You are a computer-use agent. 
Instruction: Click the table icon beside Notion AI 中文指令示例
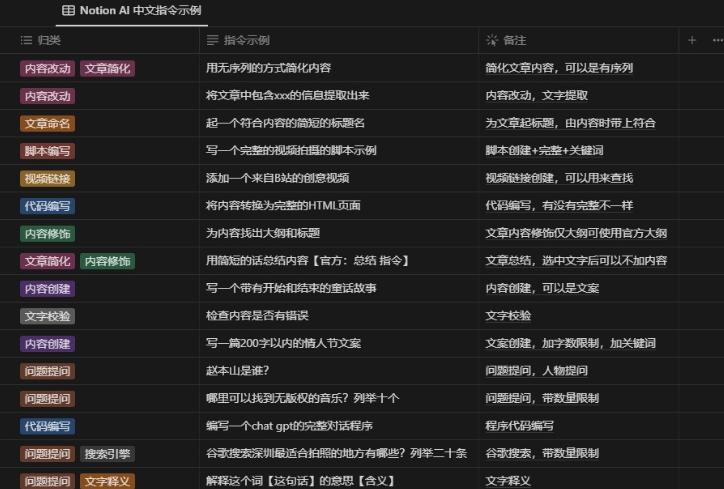tap(68, 11)
